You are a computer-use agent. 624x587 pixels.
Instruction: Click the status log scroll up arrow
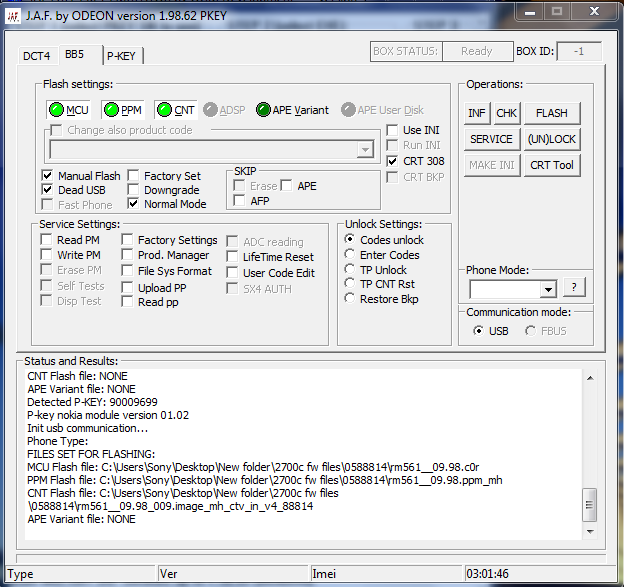590,378
